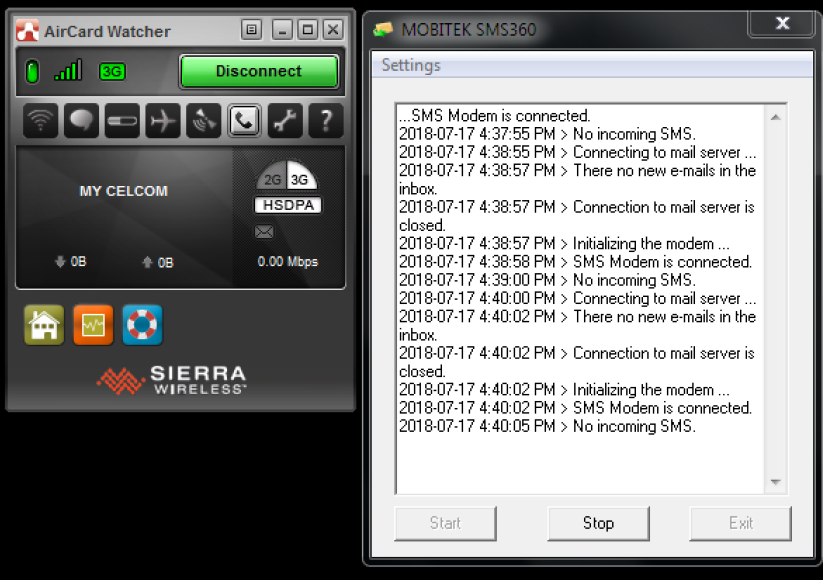Viewport: 823px width, 580px height.
Task: Toggle the airplane mode icon
Action: pos(162,121)
